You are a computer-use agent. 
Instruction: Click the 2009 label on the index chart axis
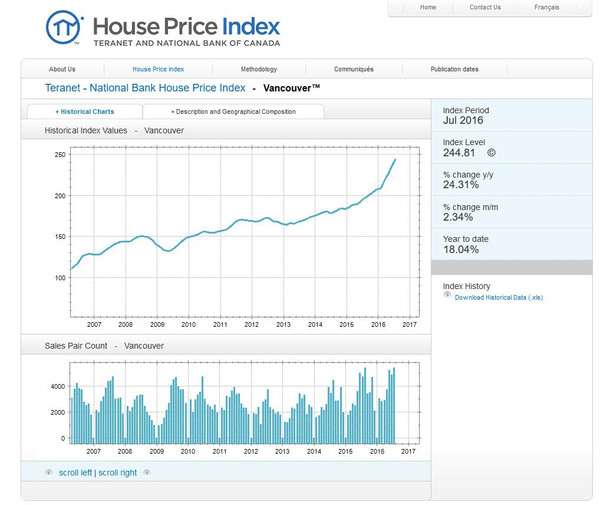pyautogui.click(x=157, y=324)
